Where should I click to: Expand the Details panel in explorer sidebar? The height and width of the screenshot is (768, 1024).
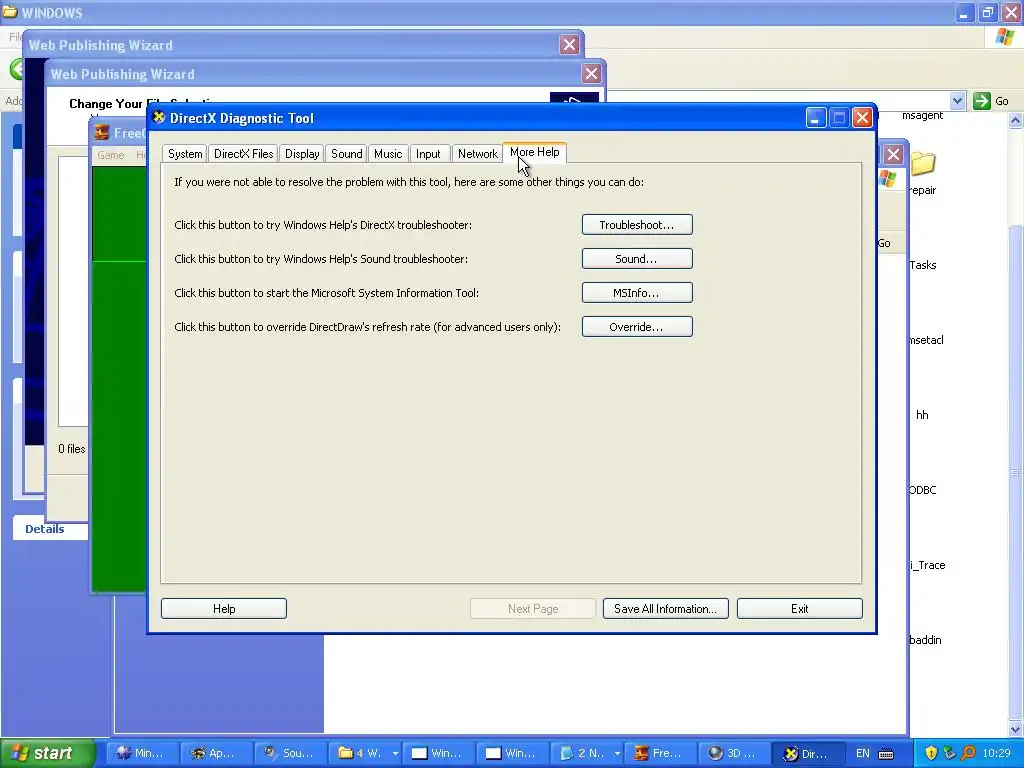pyautogui.click(x=44, y=529)
